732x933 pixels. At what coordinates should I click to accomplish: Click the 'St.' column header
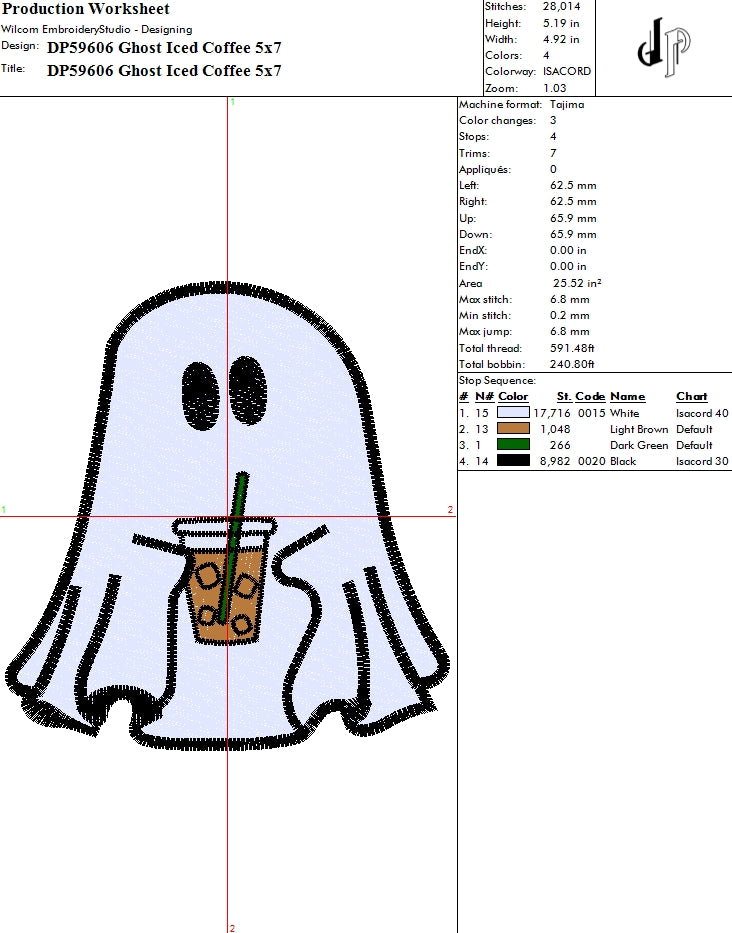[x=564, y=396]
